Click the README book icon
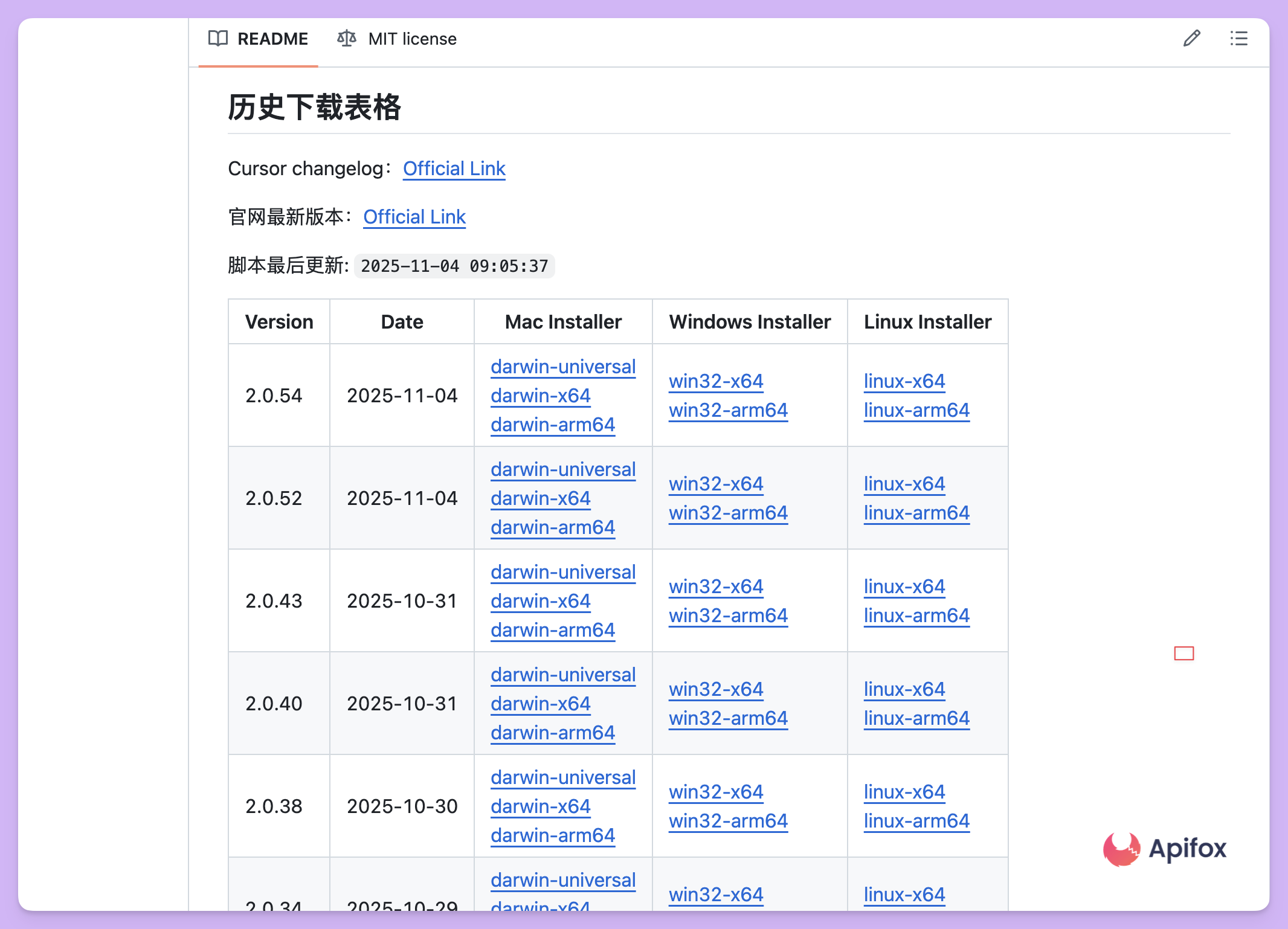The width and height of the screenshot is (1288, 929). tap(218, 39)
